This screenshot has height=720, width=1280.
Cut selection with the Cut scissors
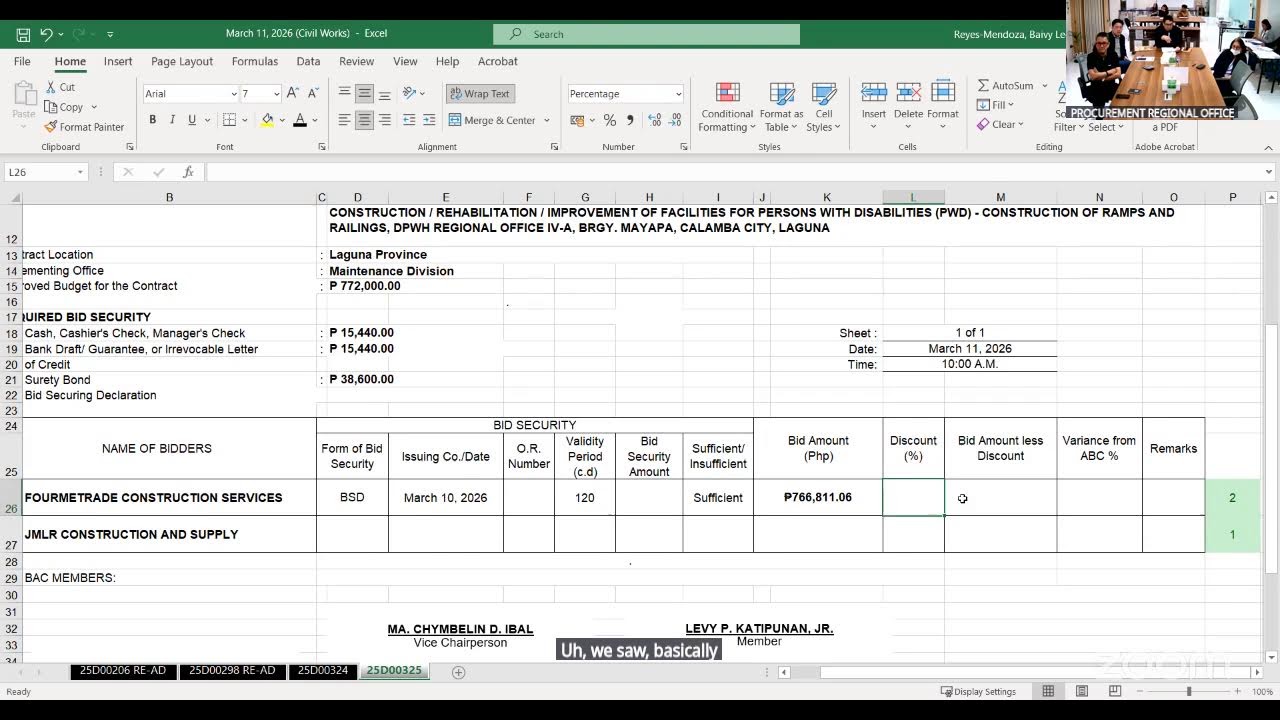click(x=60, y=87)
